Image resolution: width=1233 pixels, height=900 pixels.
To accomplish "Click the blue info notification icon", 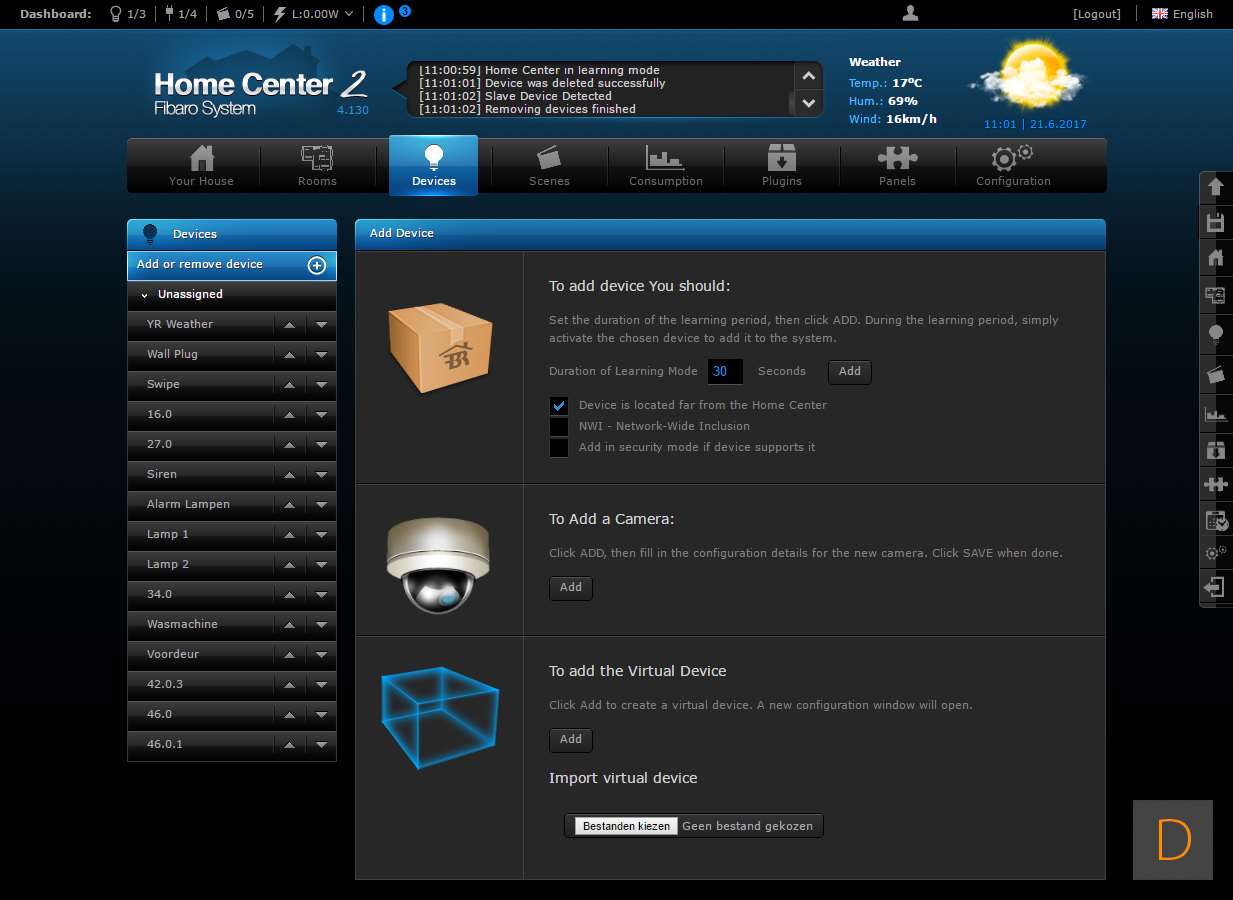I will tap(383, 14).
